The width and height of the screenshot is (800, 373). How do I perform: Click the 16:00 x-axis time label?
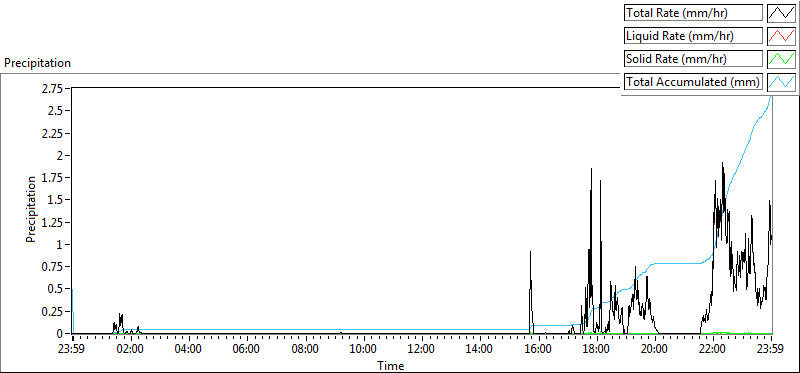(x=538, y=350)
